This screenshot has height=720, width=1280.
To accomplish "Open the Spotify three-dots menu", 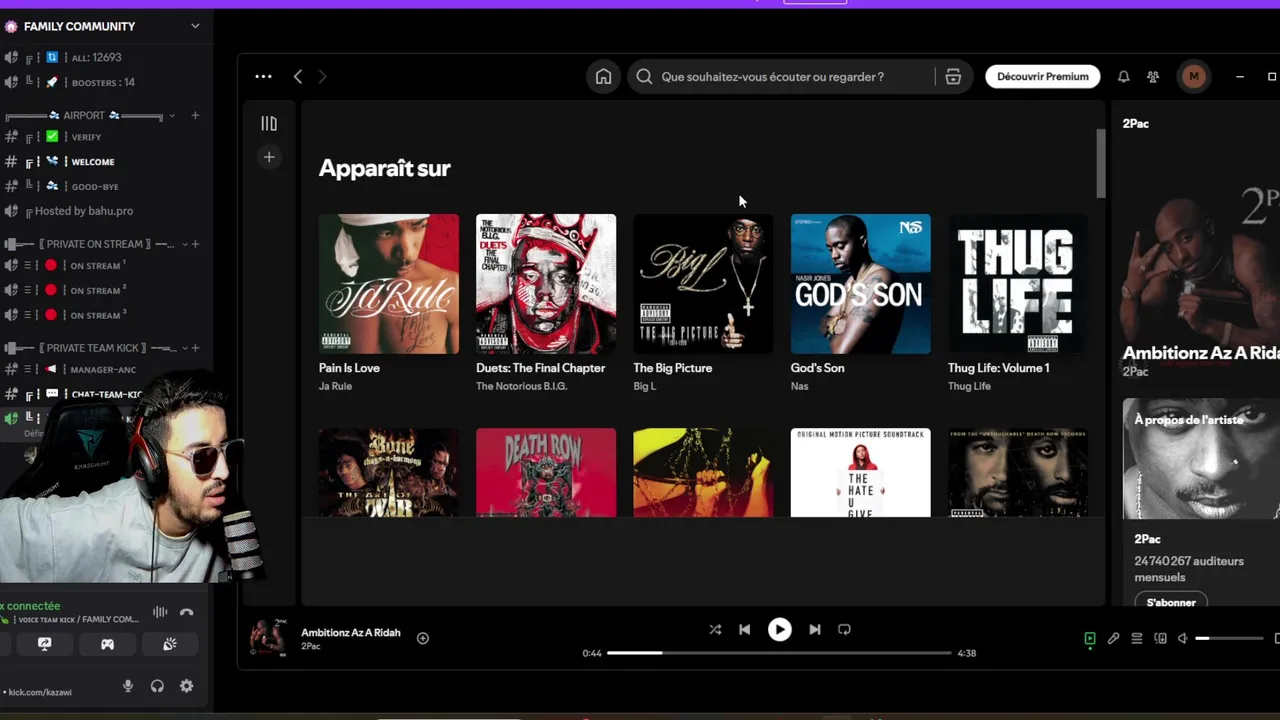I will [x=263, y=76].
